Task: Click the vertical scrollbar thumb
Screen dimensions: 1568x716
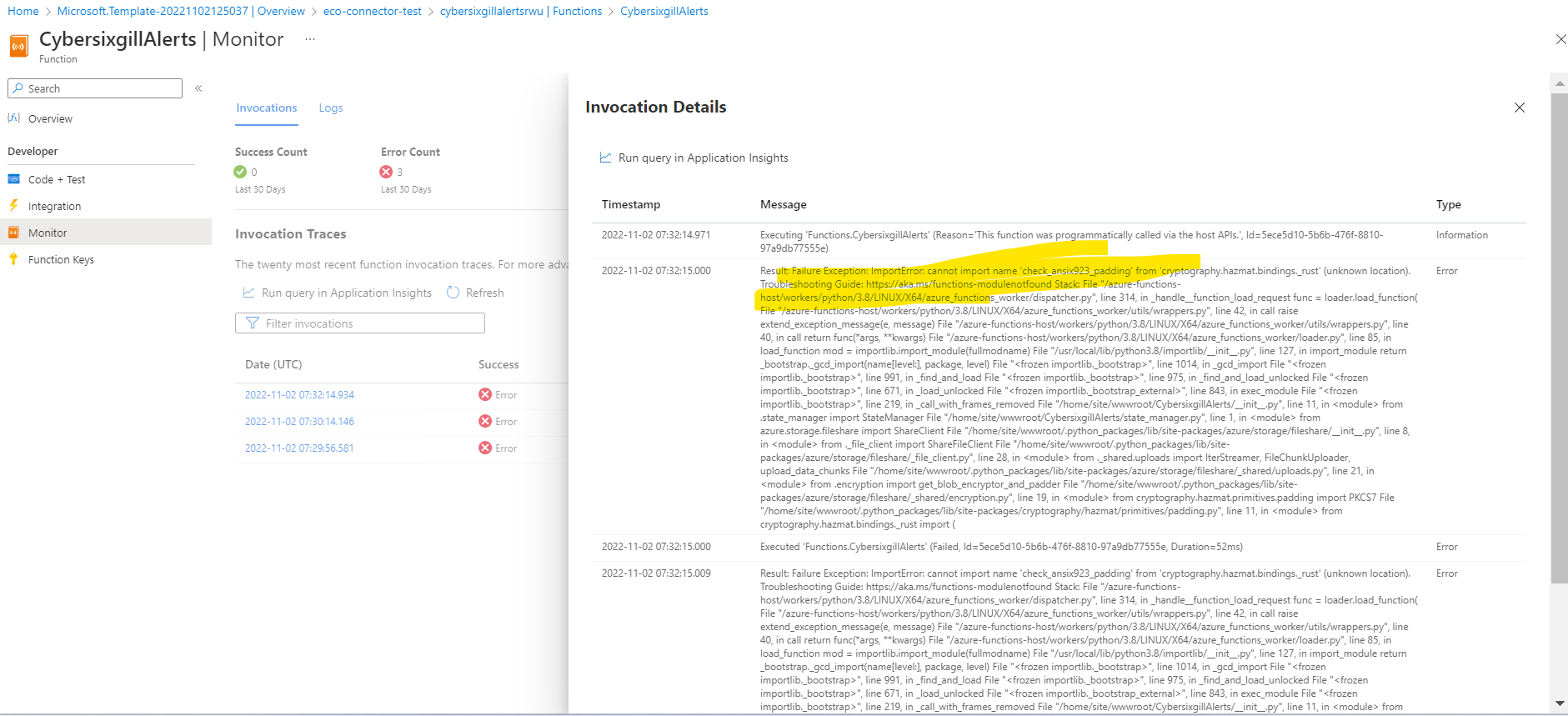Action: [x=1560, y=338]
